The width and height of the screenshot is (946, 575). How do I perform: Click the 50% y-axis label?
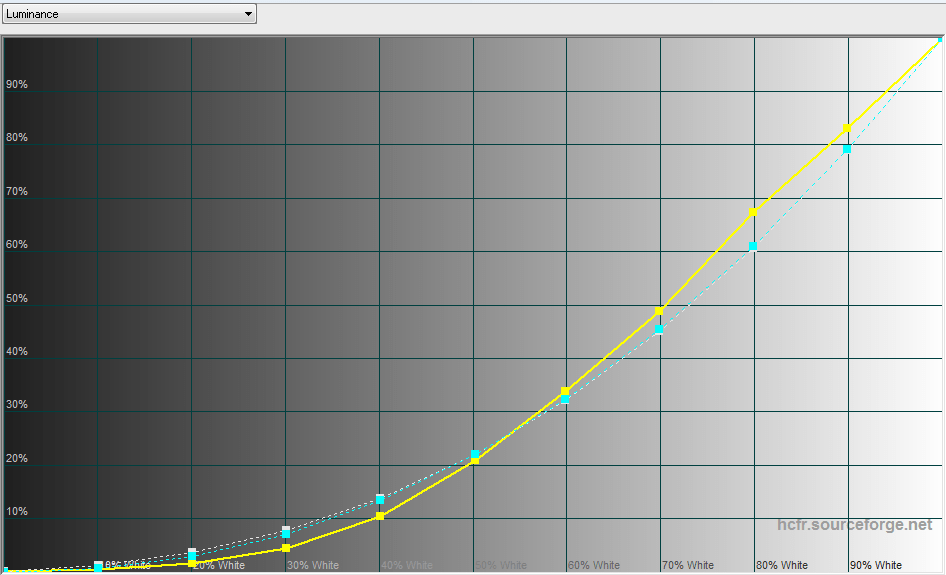(17, 299)
